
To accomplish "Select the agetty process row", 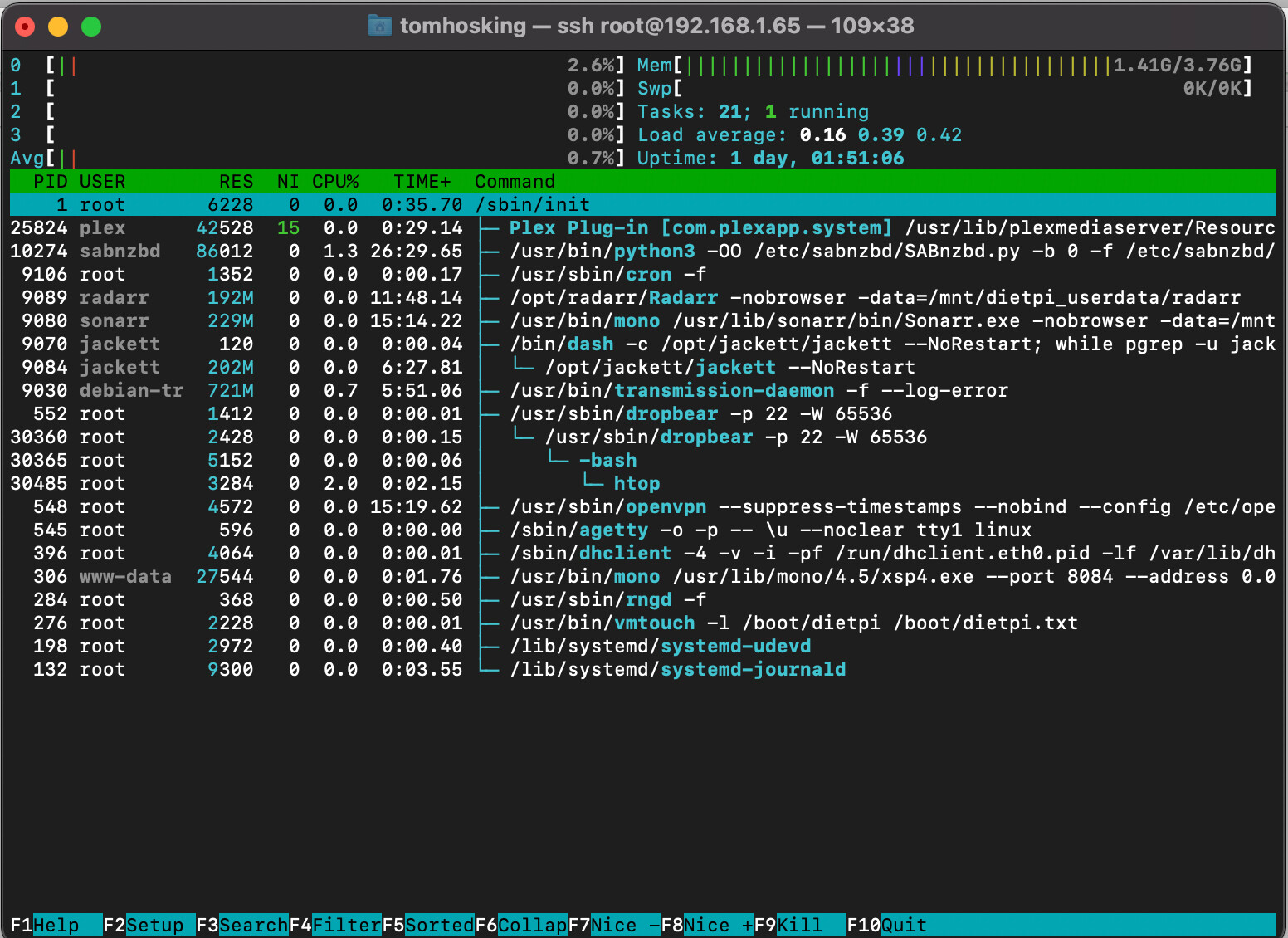I will (x=643, y=530).
